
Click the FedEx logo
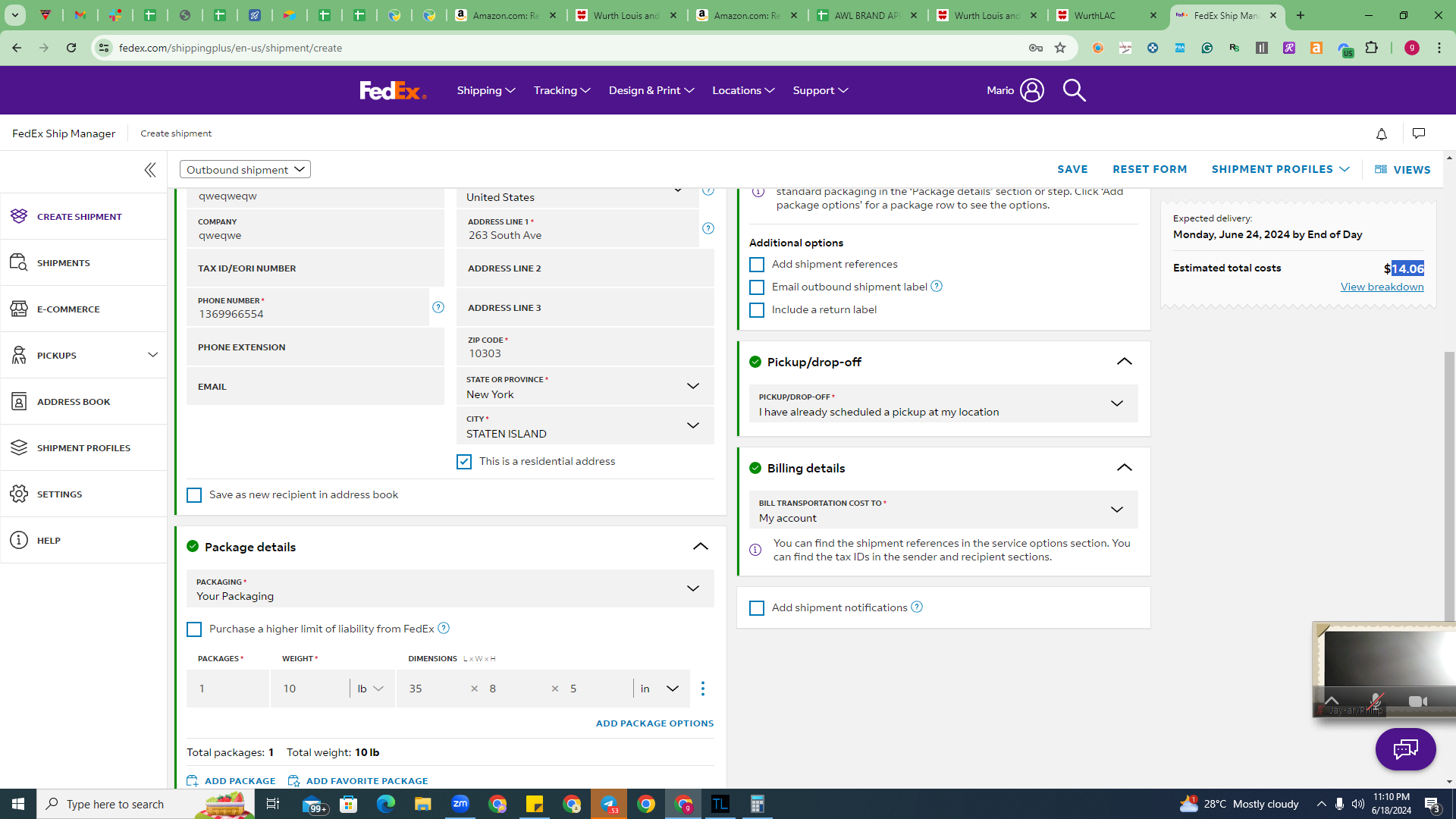point(393,90)
